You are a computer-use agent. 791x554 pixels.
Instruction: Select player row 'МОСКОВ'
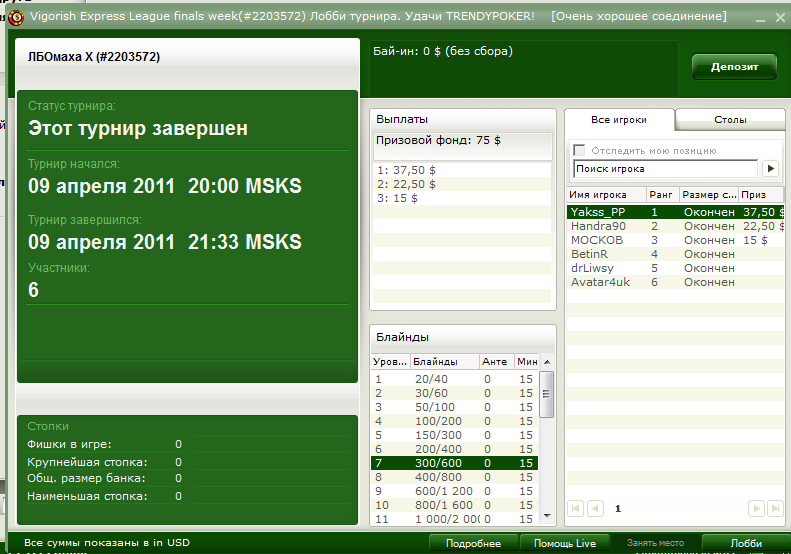(675, 240)
